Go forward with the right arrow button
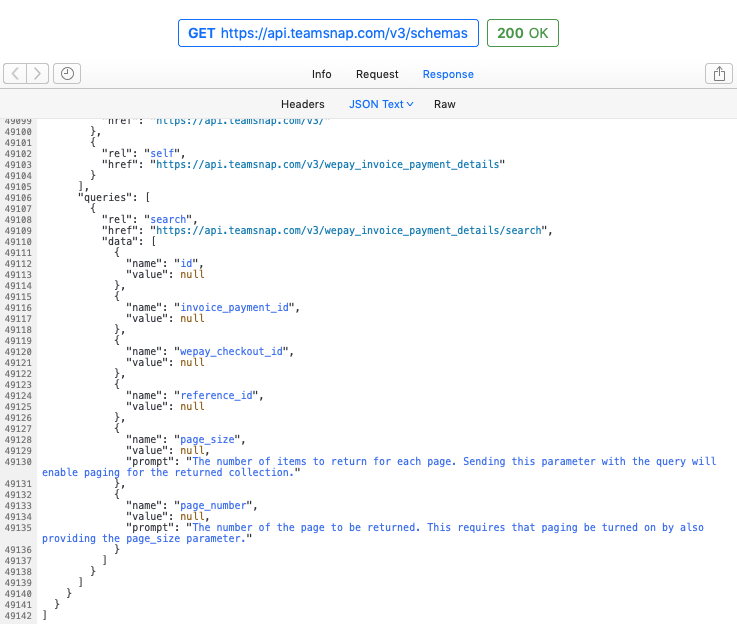737x624 pixels. click(x=38, y=74)
